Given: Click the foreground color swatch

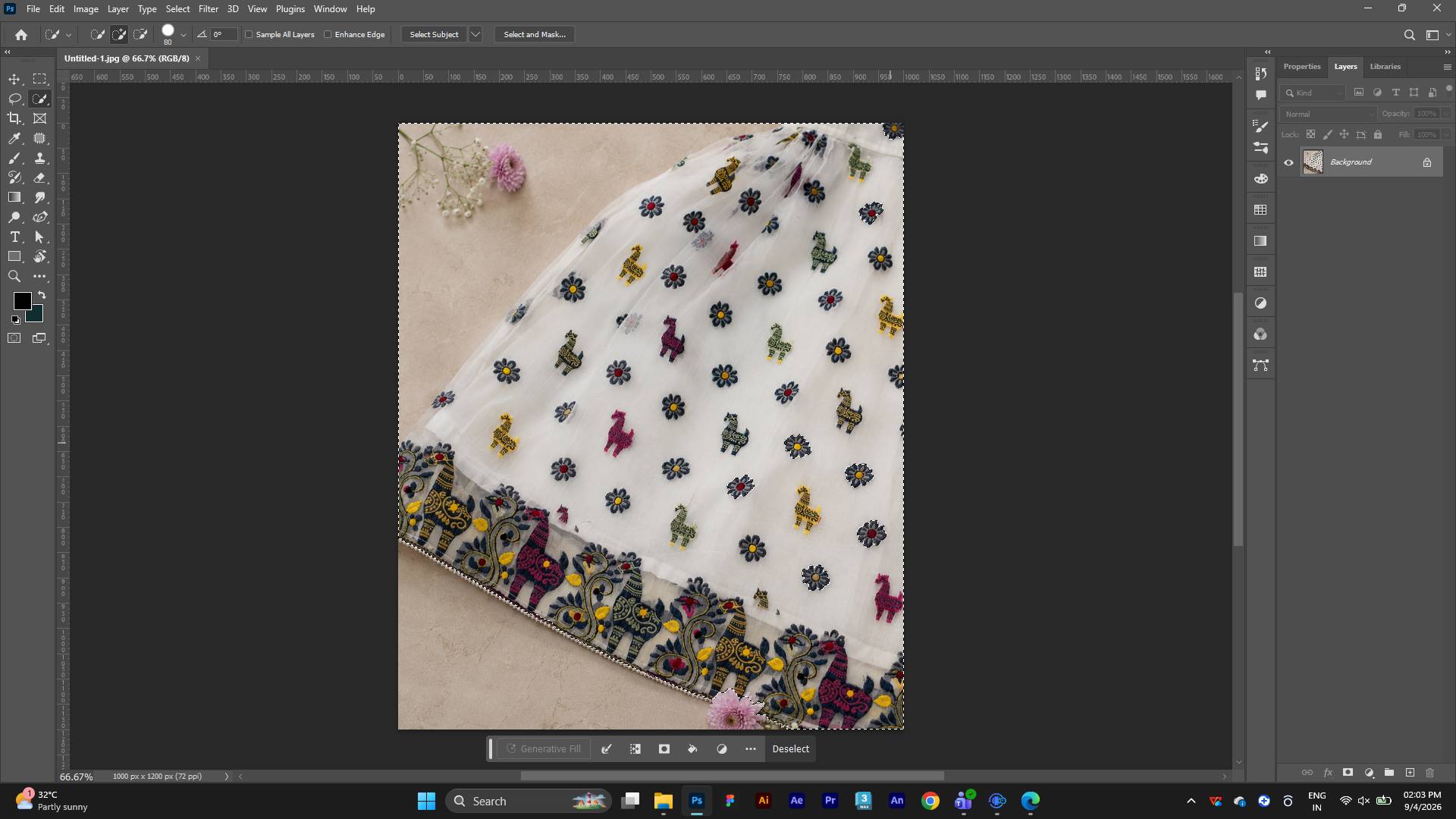Looking at the screenshot, I should [22, 301].
